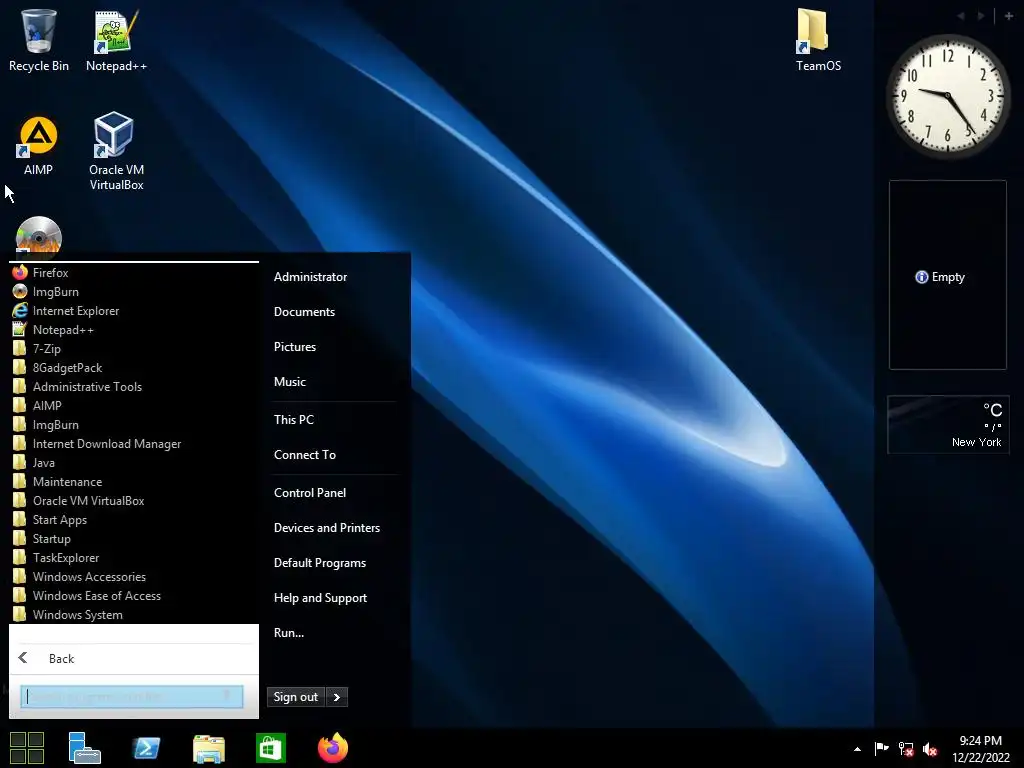The width and height of the screenshot is (1024, 768).
Task: Open the network status tray icon
Action: pos(906,749)
